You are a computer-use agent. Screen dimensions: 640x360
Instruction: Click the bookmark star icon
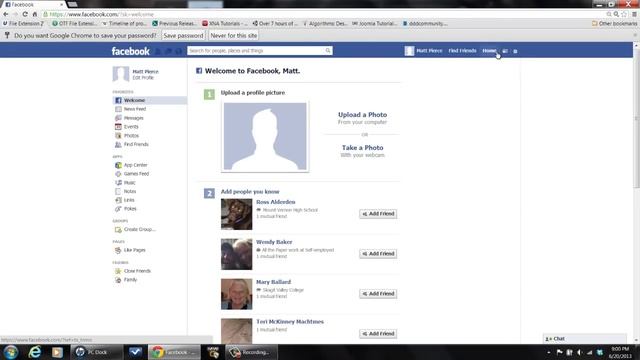pyautogui.click(x=624, y=14)
